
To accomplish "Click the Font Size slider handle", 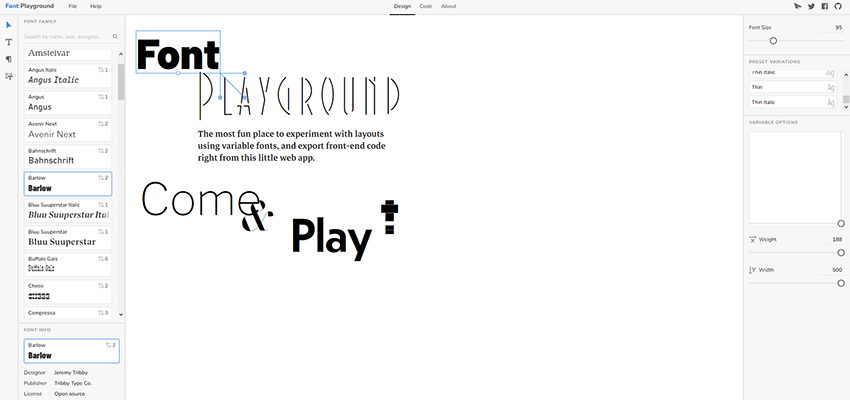I will click(x=774, y=41).
